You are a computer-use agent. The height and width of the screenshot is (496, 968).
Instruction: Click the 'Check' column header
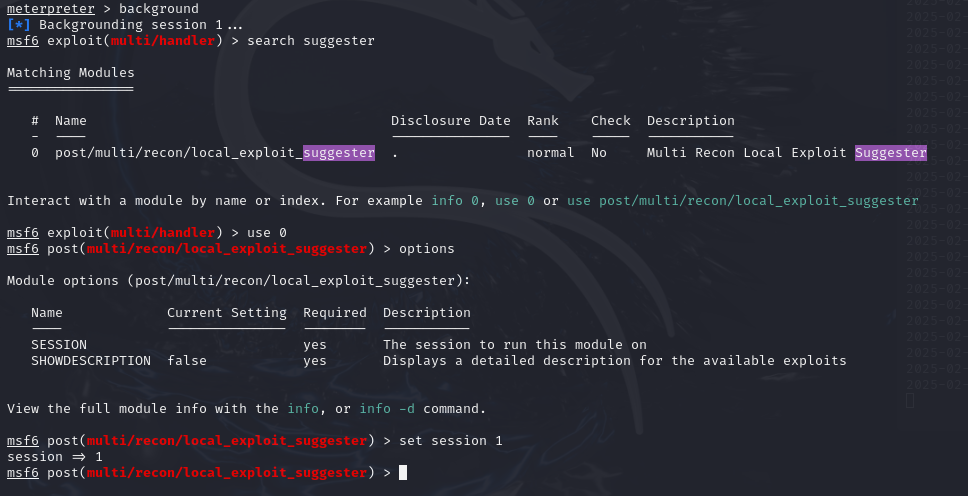point(611,120)
